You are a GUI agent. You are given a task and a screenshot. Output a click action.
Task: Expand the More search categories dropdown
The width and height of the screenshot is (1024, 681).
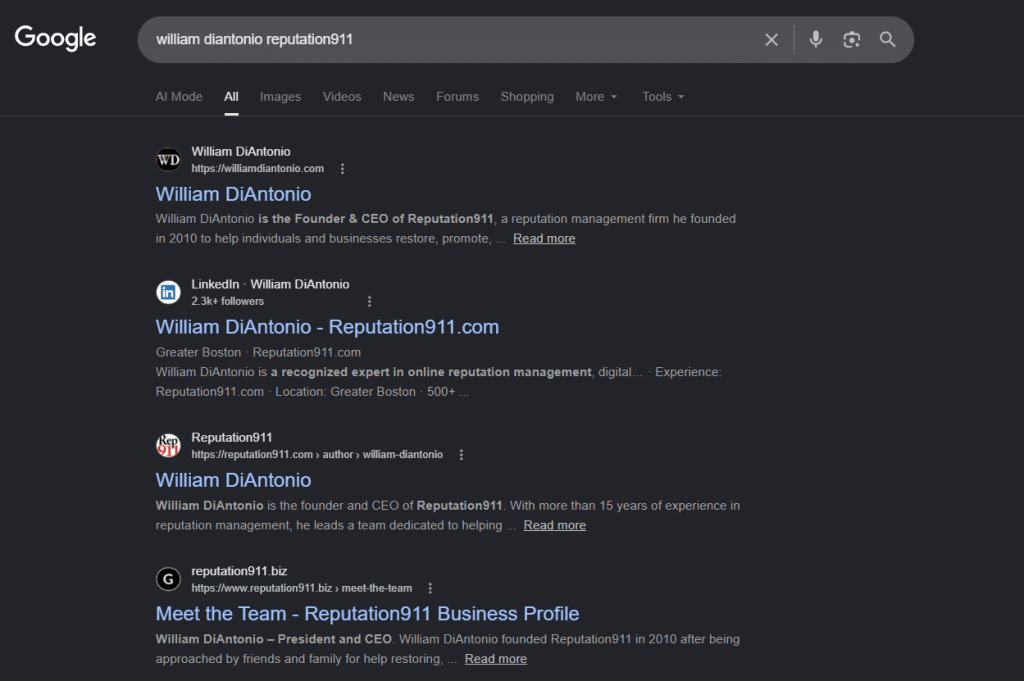[596, 97]
